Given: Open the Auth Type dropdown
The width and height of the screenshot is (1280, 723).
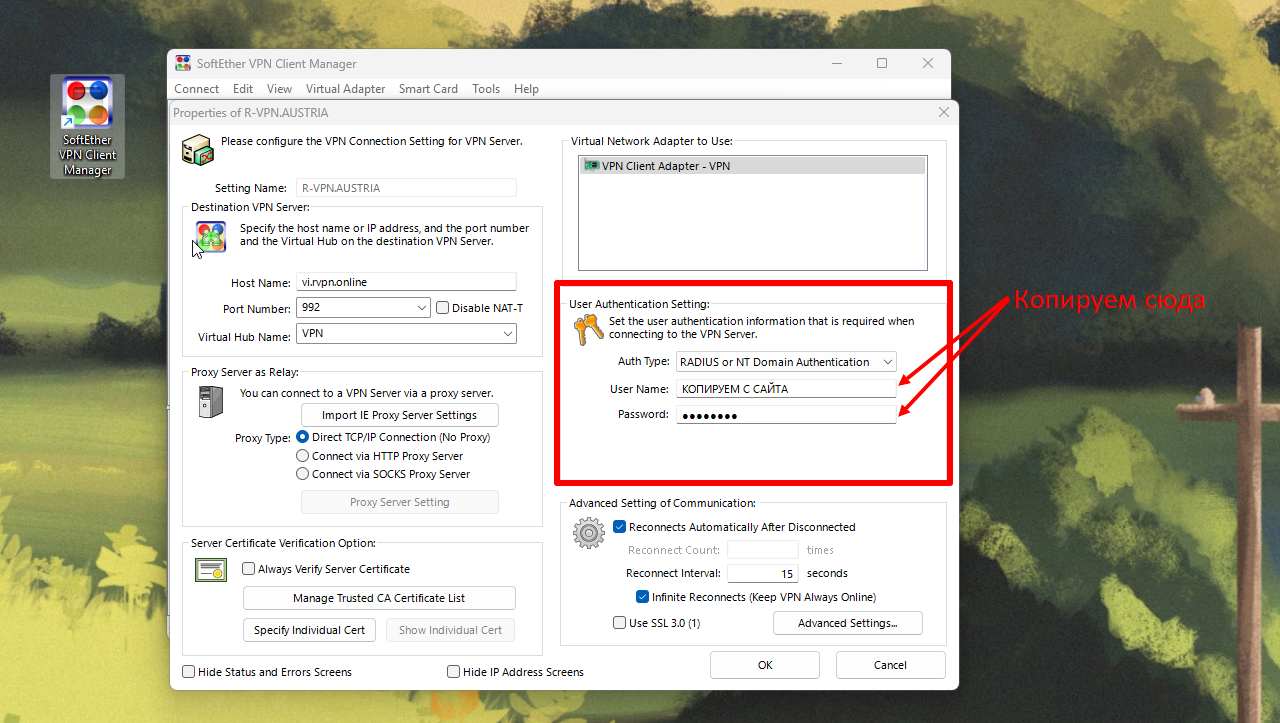Looking at the screenshot, I should tap(885, 362).
